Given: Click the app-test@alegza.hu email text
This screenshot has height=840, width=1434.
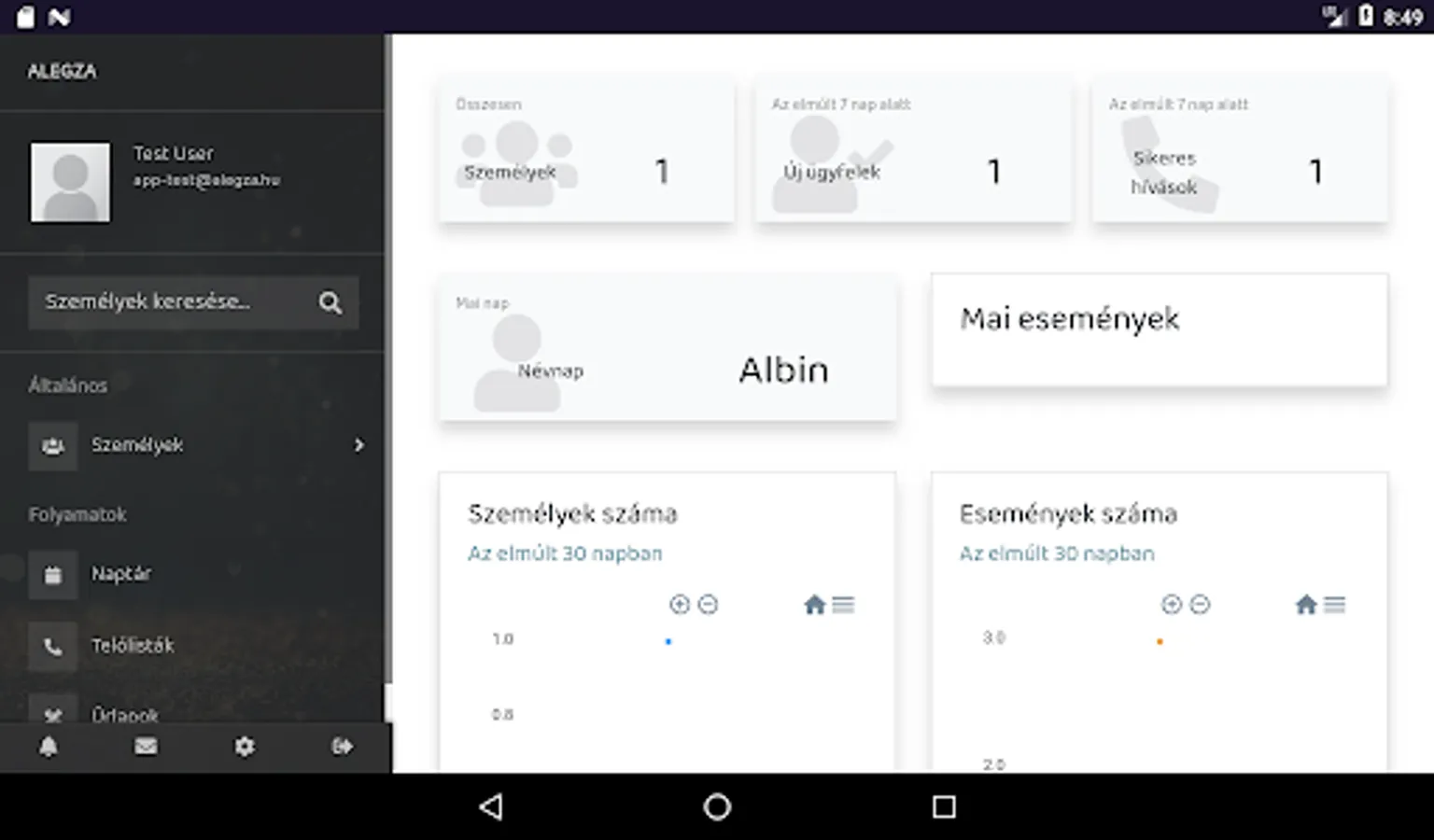Looking at the screenshot, I should [x=206, y=180].
